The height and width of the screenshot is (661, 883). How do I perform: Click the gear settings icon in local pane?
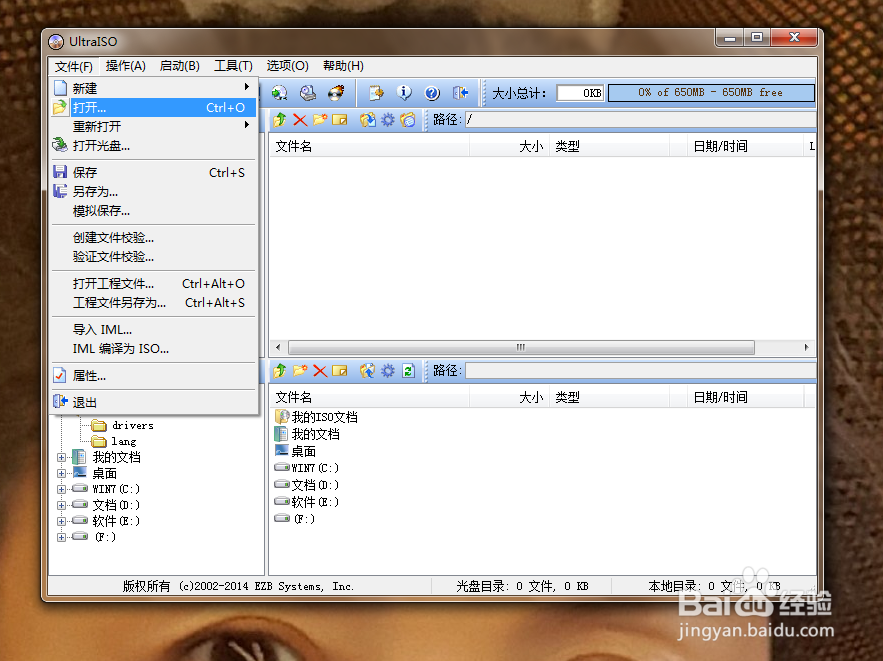(388, 370)
